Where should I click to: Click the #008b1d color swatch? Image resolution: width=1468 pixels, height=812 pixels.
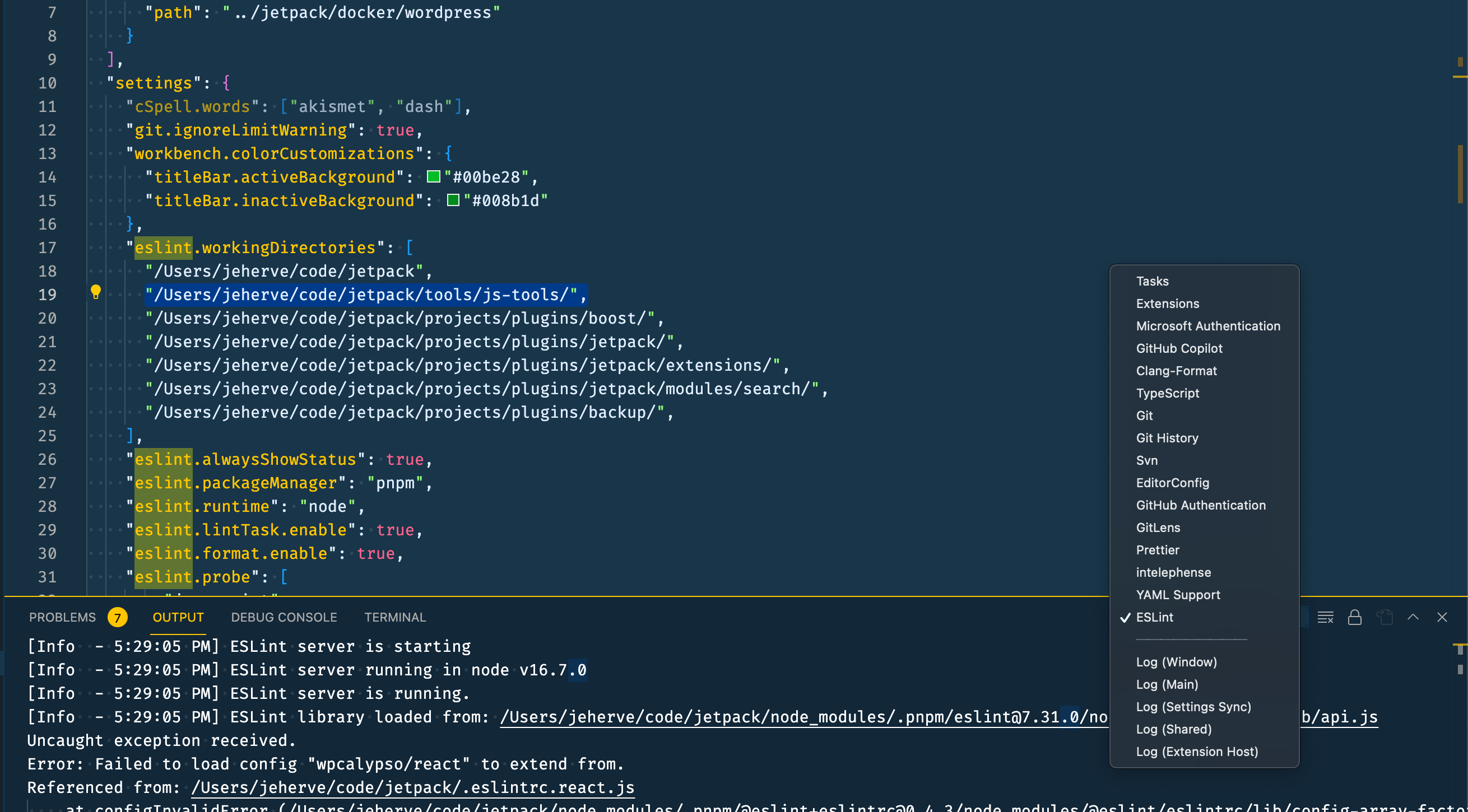[453, 200]
